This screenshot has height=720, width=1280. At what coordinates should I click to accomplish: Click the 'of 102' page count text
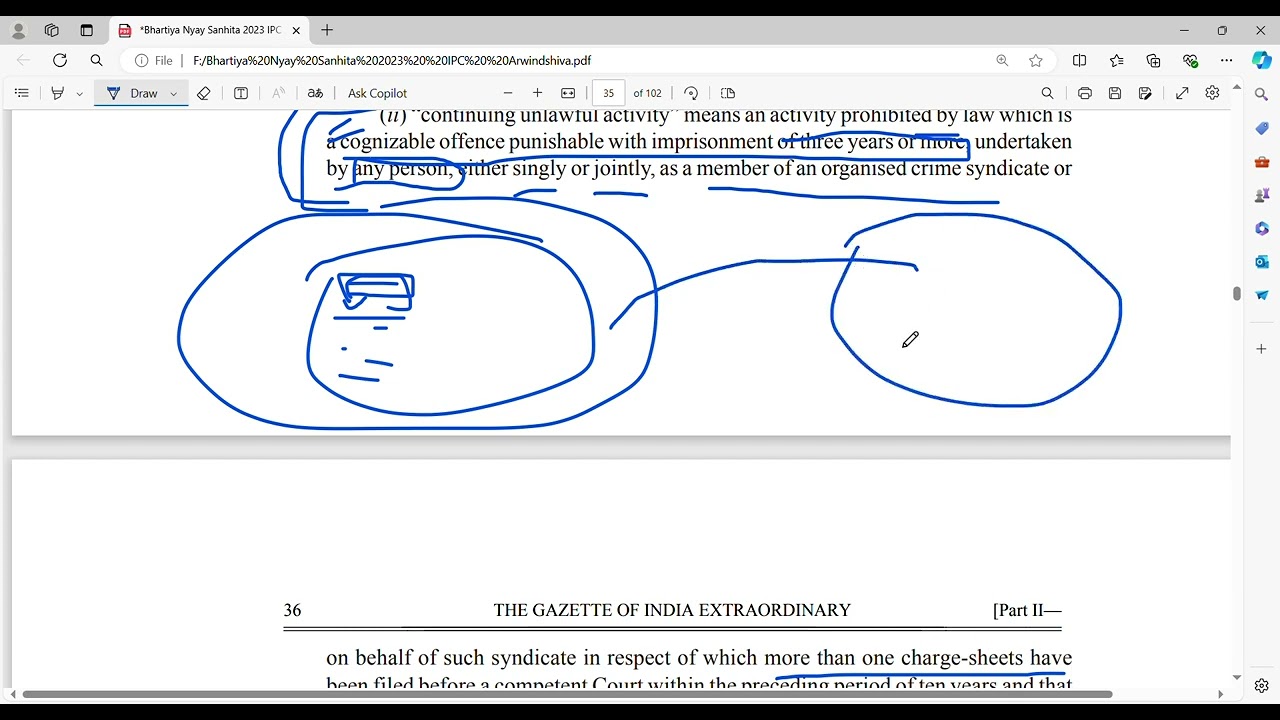point(648,93)
